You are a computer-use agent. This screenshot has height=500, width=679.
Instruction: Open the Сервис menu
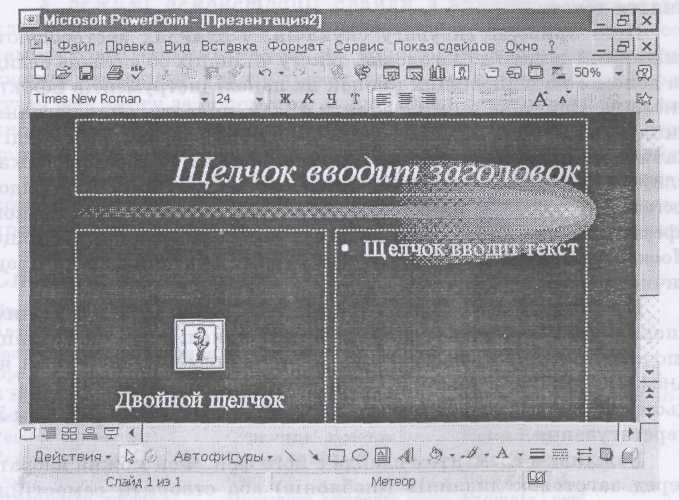click(x=359, y=46)
